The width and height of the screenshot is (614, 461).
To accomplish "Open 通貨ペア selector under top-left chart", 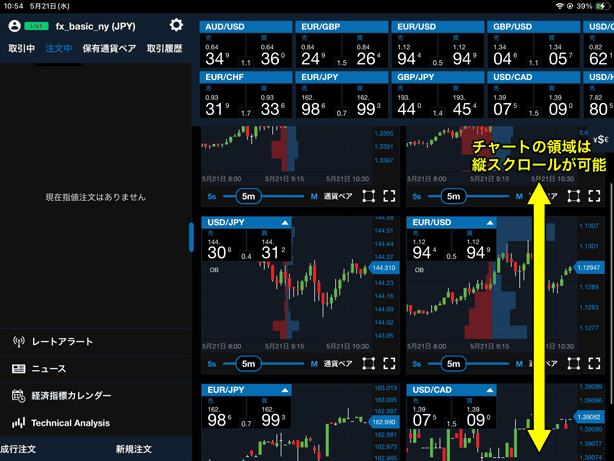I will (338, 196).
